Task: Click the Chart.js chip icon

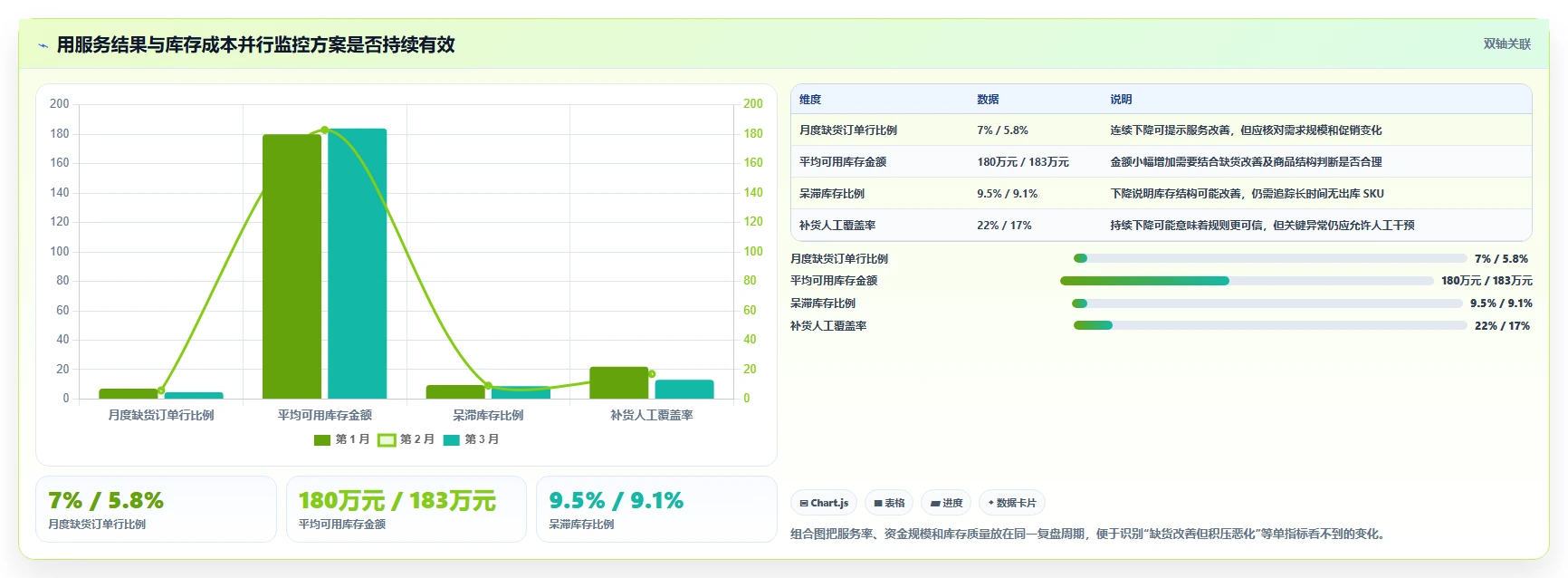Action: (x=804, y=503)
